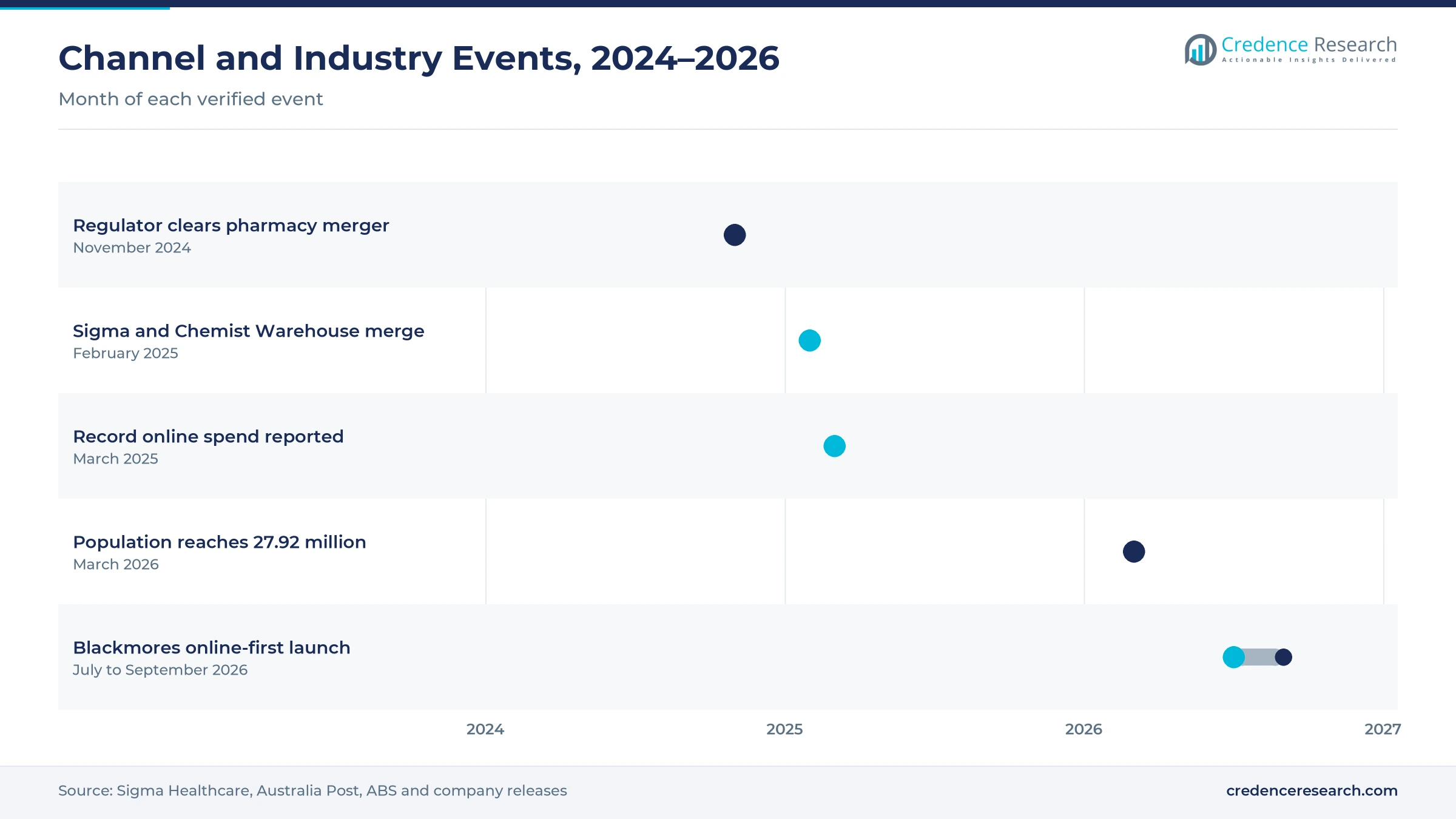1456x819 pixels.
Task: Select the March 2026 population marker dot
Action: tap(1133, 551)
